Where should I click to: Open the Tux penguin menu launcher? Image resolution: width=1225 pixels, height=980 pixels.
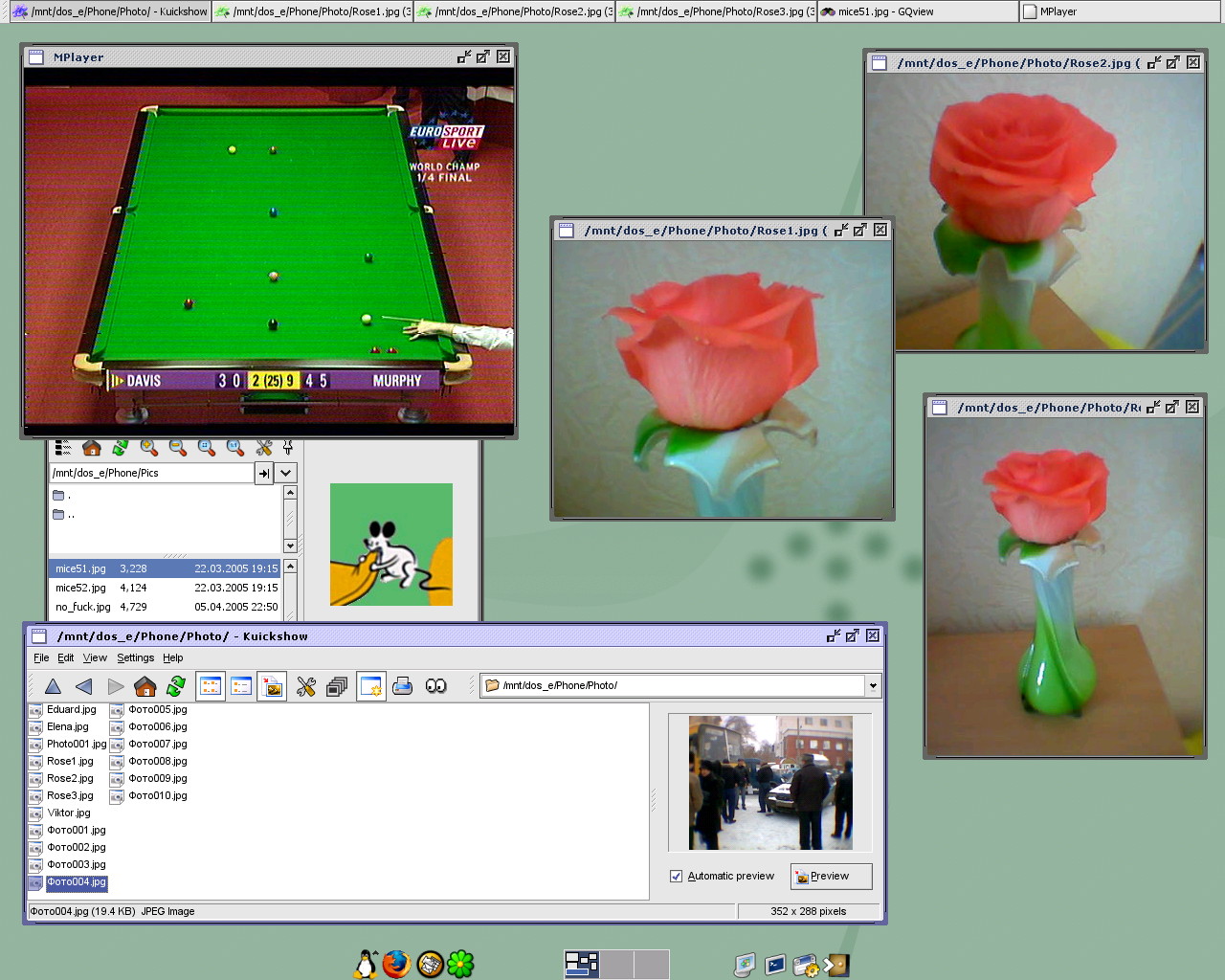pos(366,964)
